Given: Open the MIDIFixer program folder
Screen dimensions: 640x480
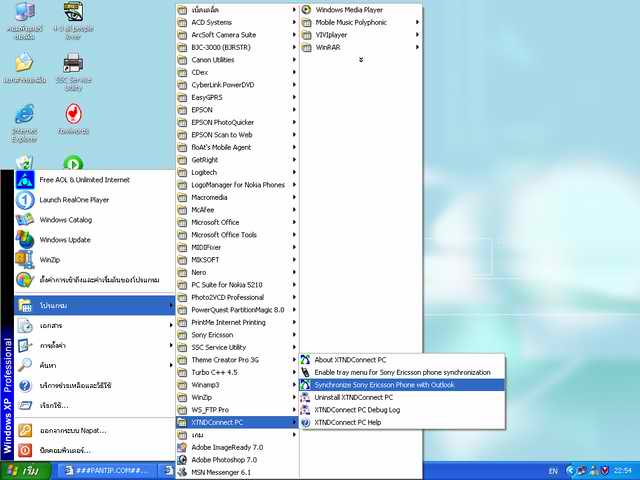Looking at the screenshot, I should click(x=237, y=247).
